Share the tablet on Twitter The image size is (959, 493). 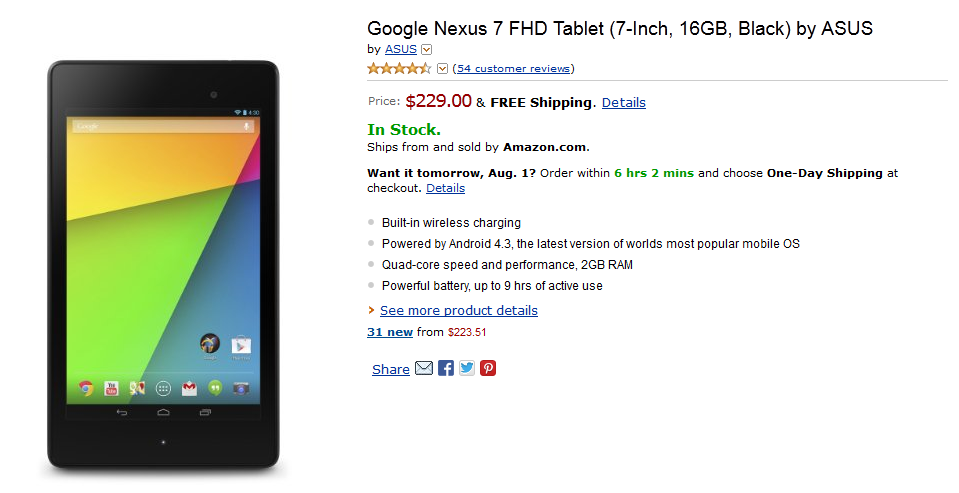click(467, 368)
